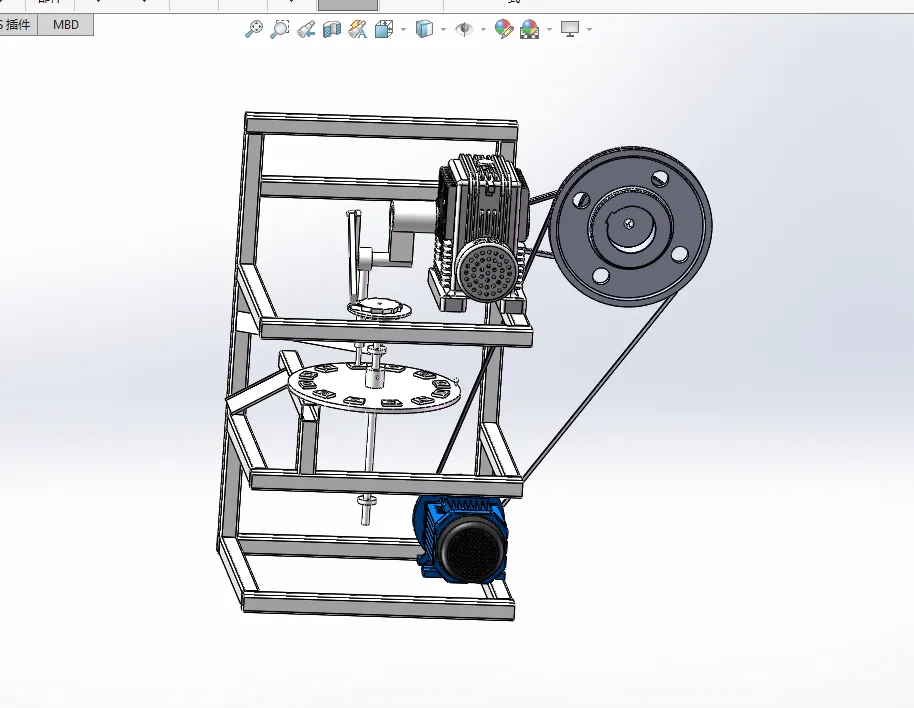The image size is (914, 708).
Task: Click View Settings monitor icon
Action: coord(570,29)
